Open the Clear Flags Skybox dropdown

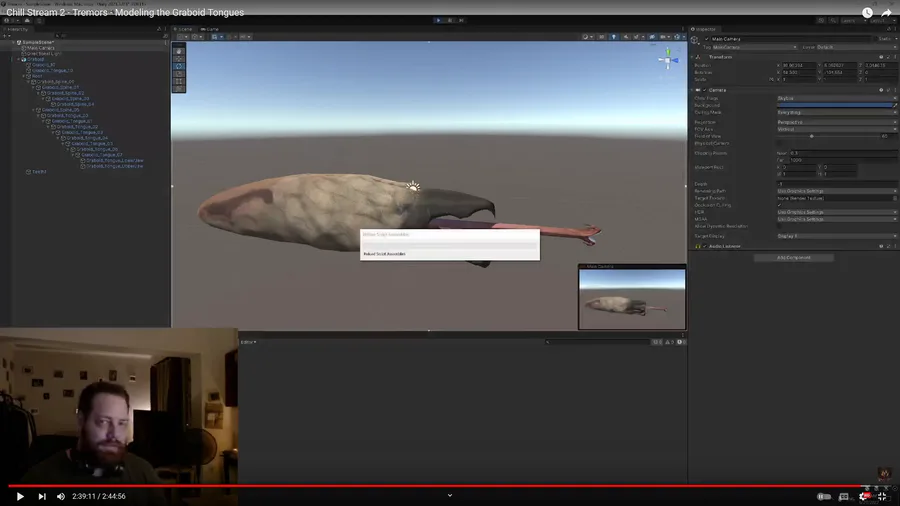pos(836,98)
